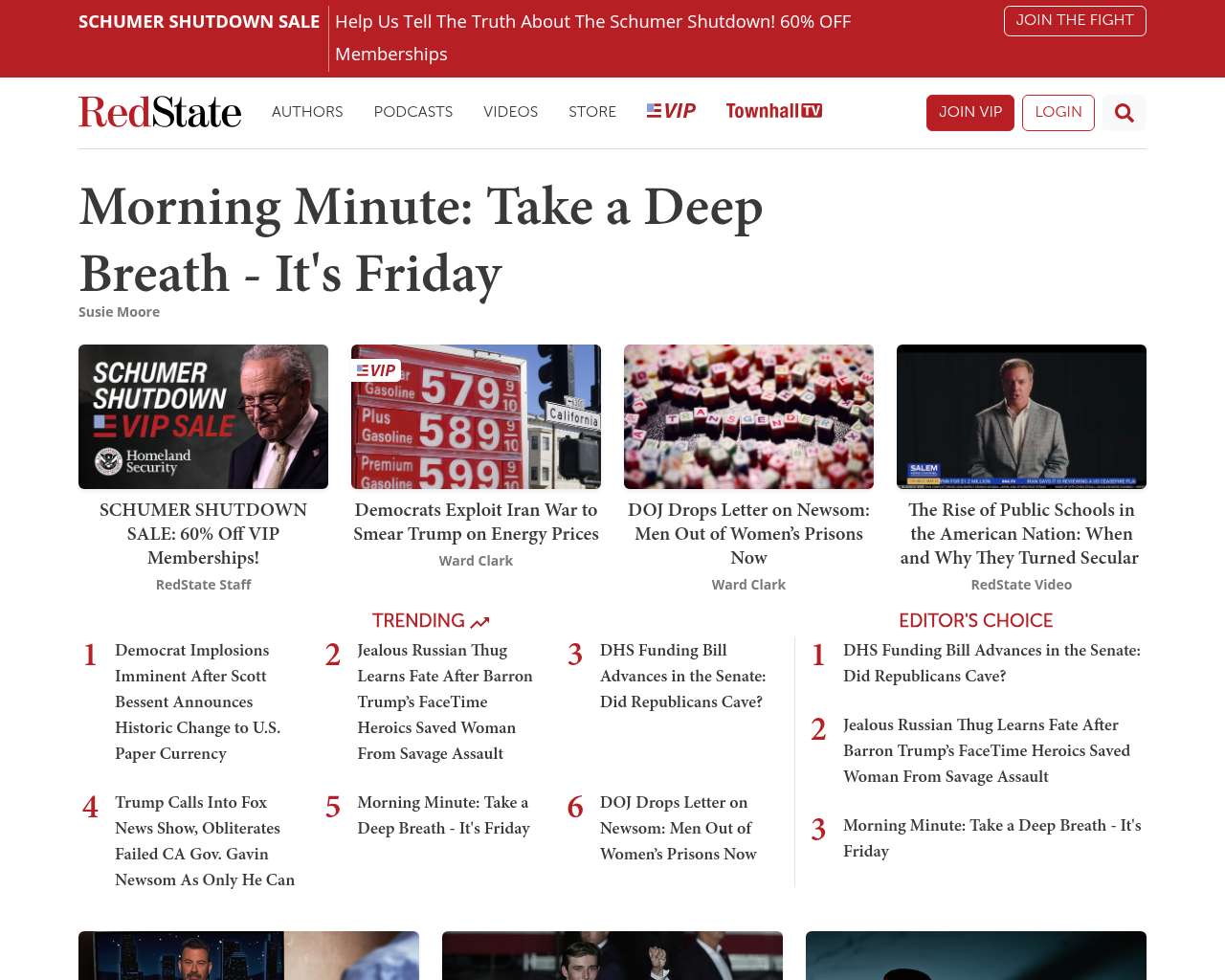The width and height of the screenshot is (1225, 980).
Task: Click the letter blocks article image
Action: (748, 416)
